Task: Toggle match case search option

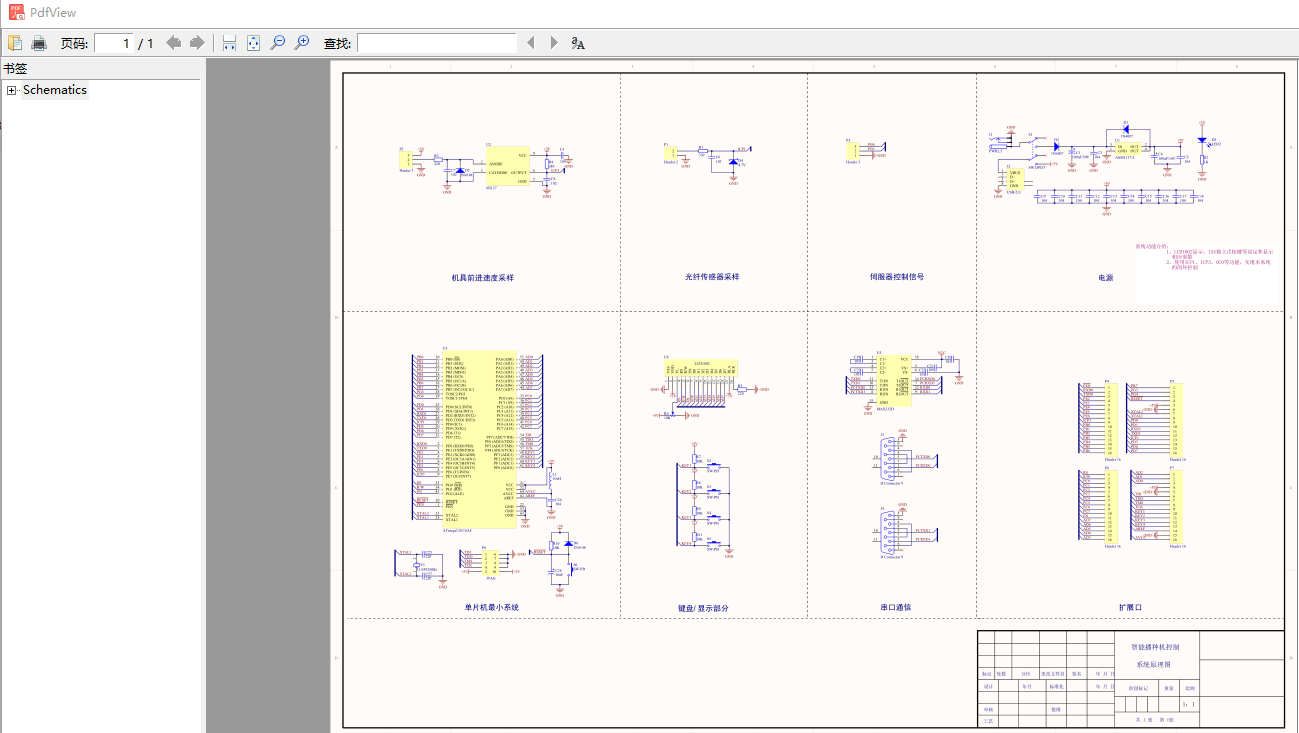Action: (x=578, y=43)
